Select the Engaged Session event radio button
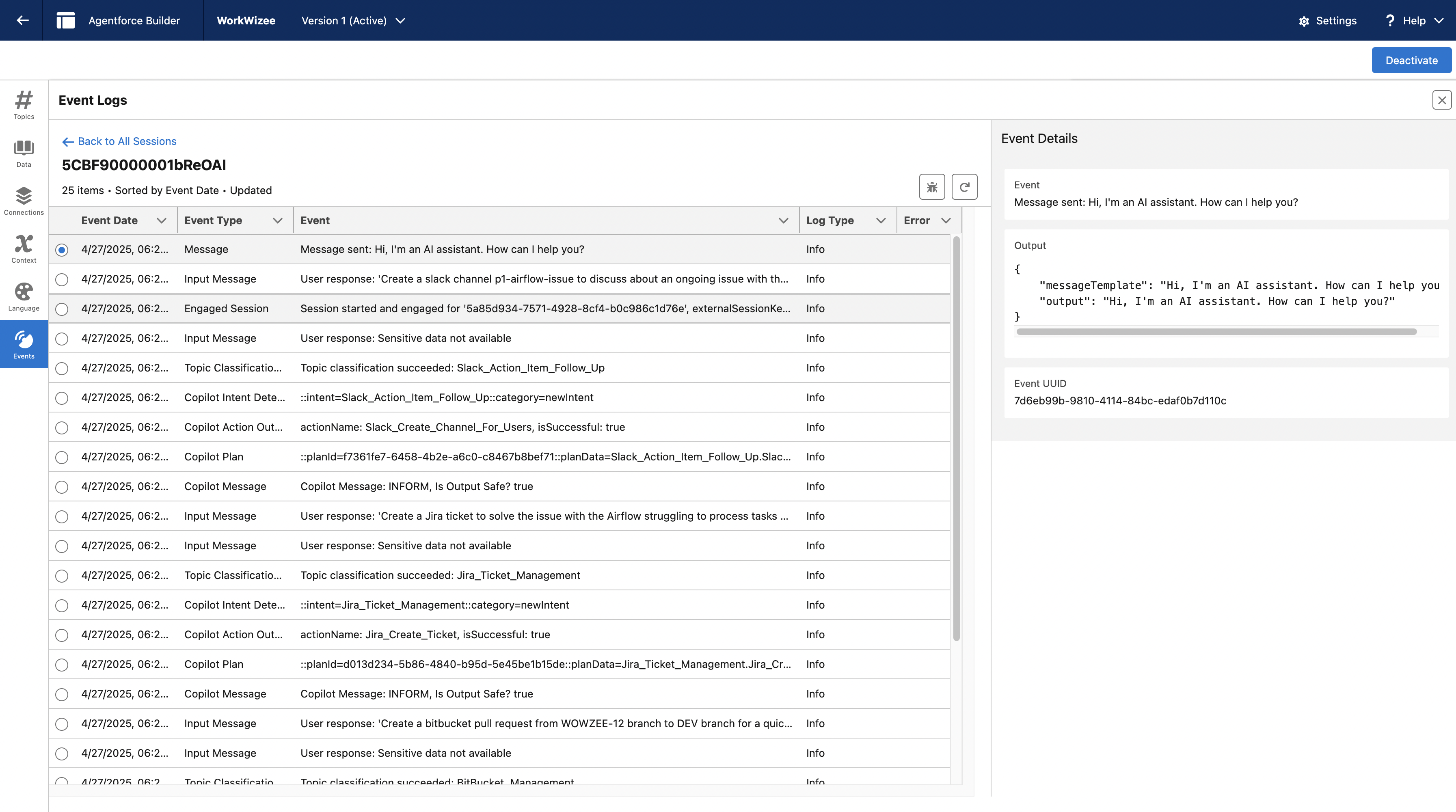Image resolution: width=1456 pixels, height=812 pixels. 62,309
